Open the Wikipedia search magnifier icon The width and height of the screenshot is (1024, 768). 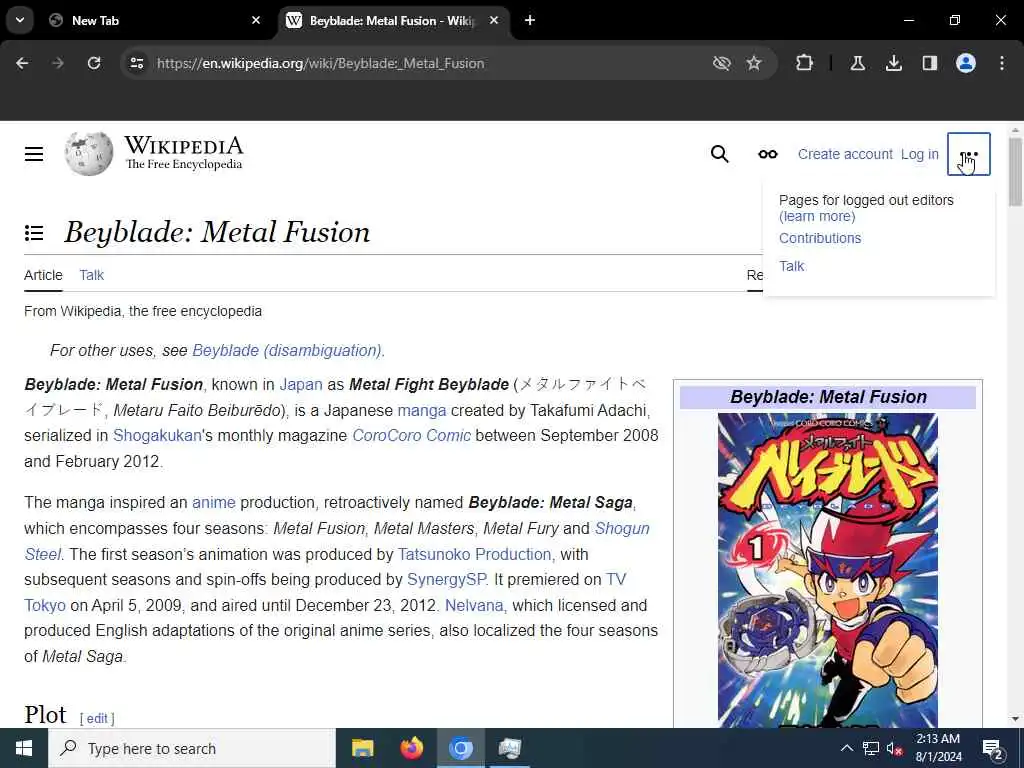(720, 154)
